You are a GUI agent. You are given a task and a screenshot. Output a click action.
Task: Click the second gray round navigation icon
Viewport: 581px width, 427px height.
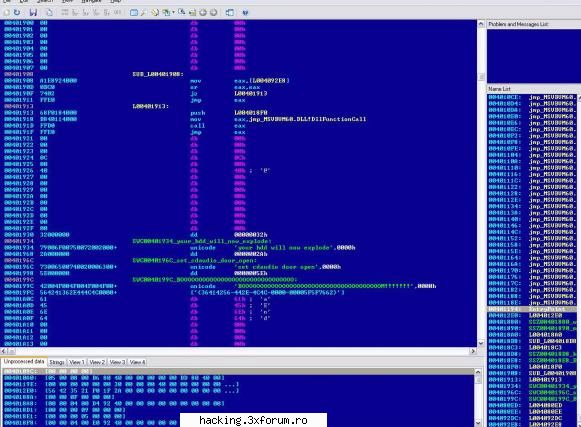click(213, 13)
